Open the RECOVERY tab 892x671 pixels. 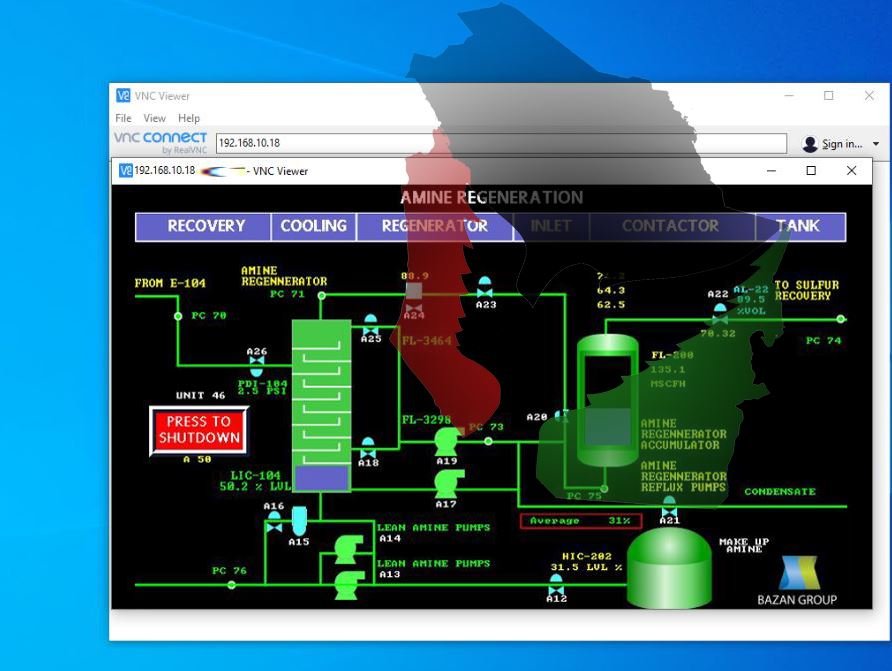pyautogui.click(x=205, y=226)
